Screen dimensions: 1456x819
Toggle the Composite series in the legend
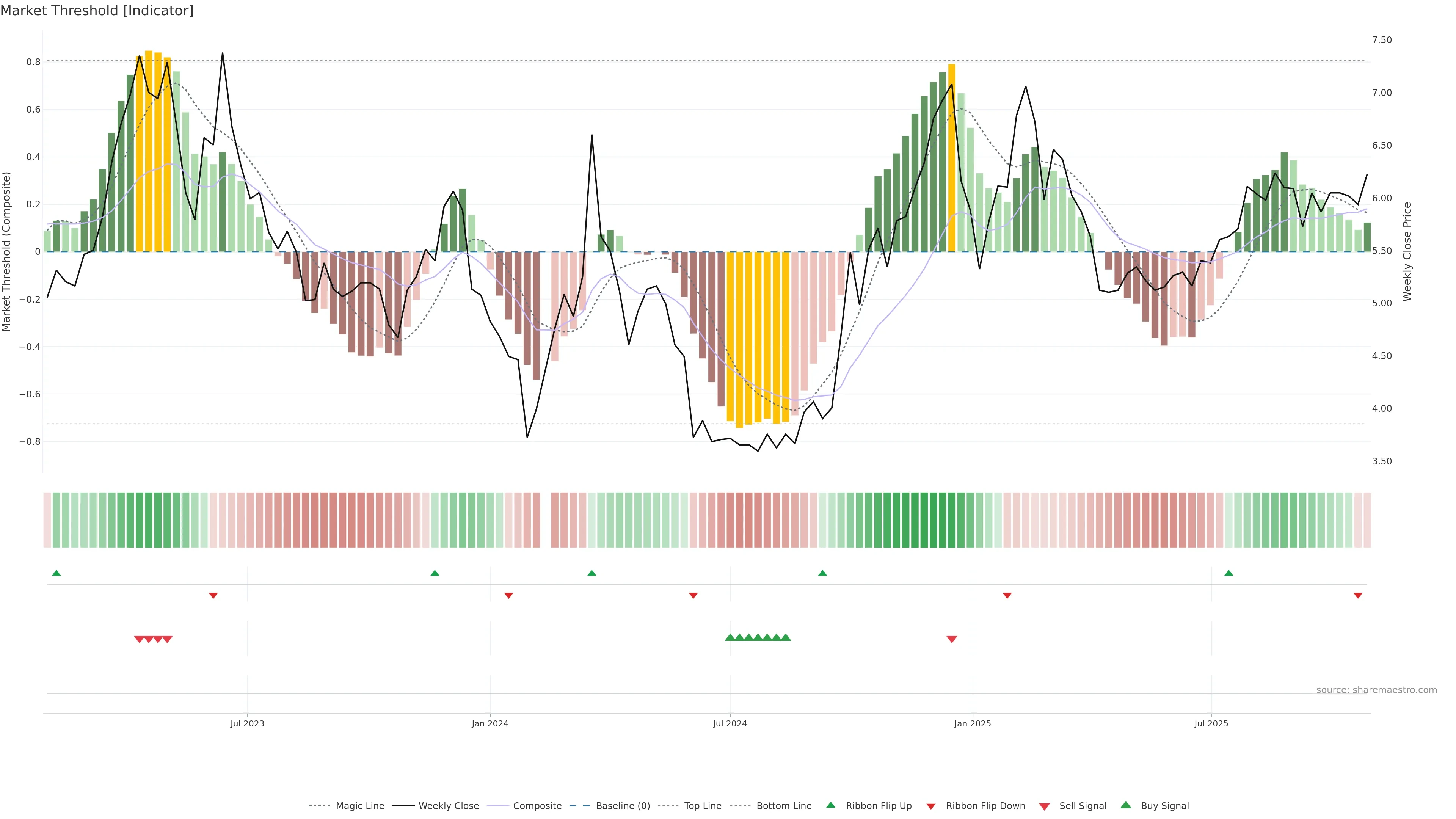pos(537,806)
